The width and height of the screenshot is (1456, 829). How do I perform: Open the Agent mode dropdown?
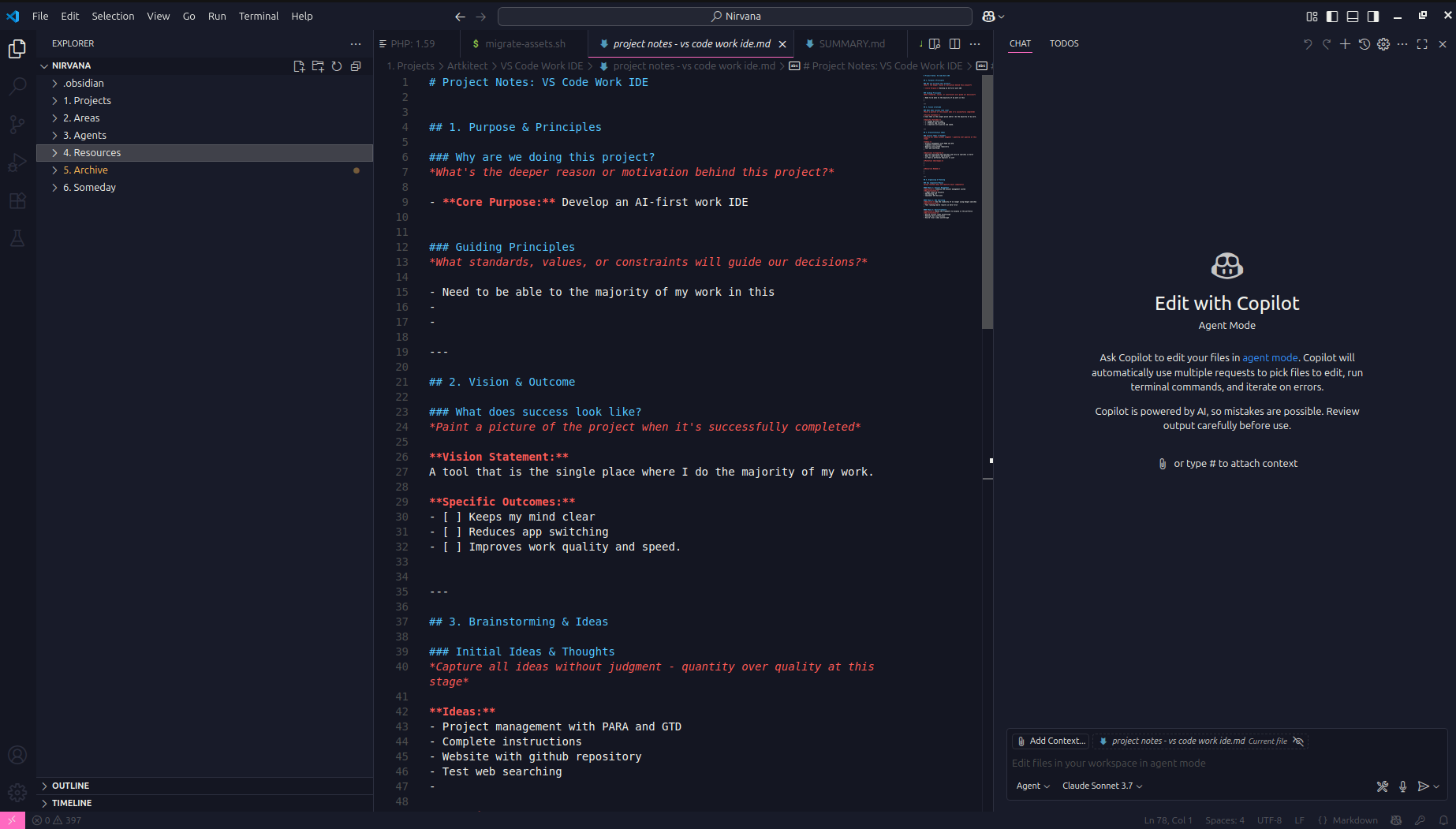pos(1032,786)
